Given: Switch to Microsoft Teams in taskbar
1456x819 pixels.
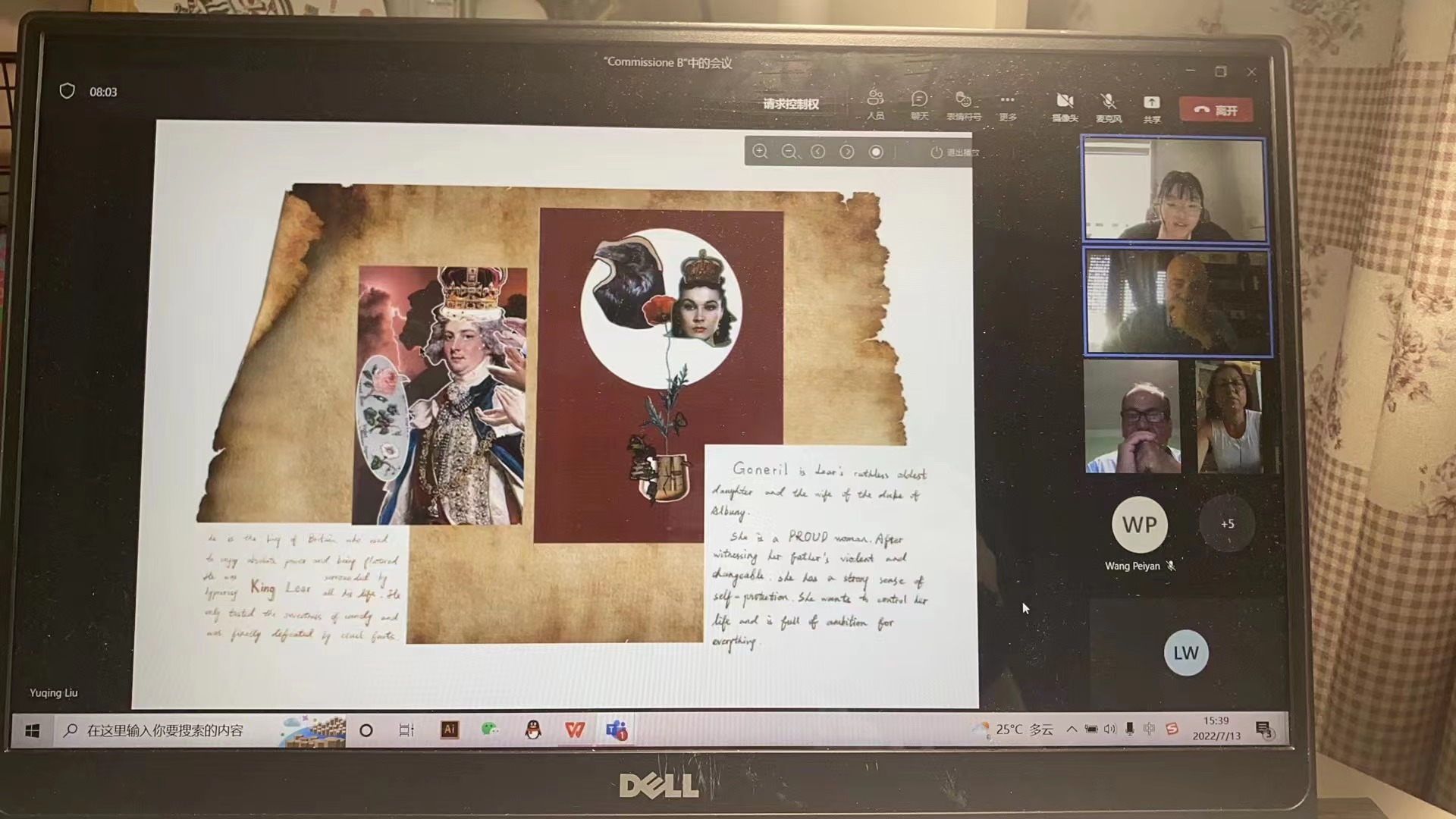Looking at the screenshot, I should [617, 730].
